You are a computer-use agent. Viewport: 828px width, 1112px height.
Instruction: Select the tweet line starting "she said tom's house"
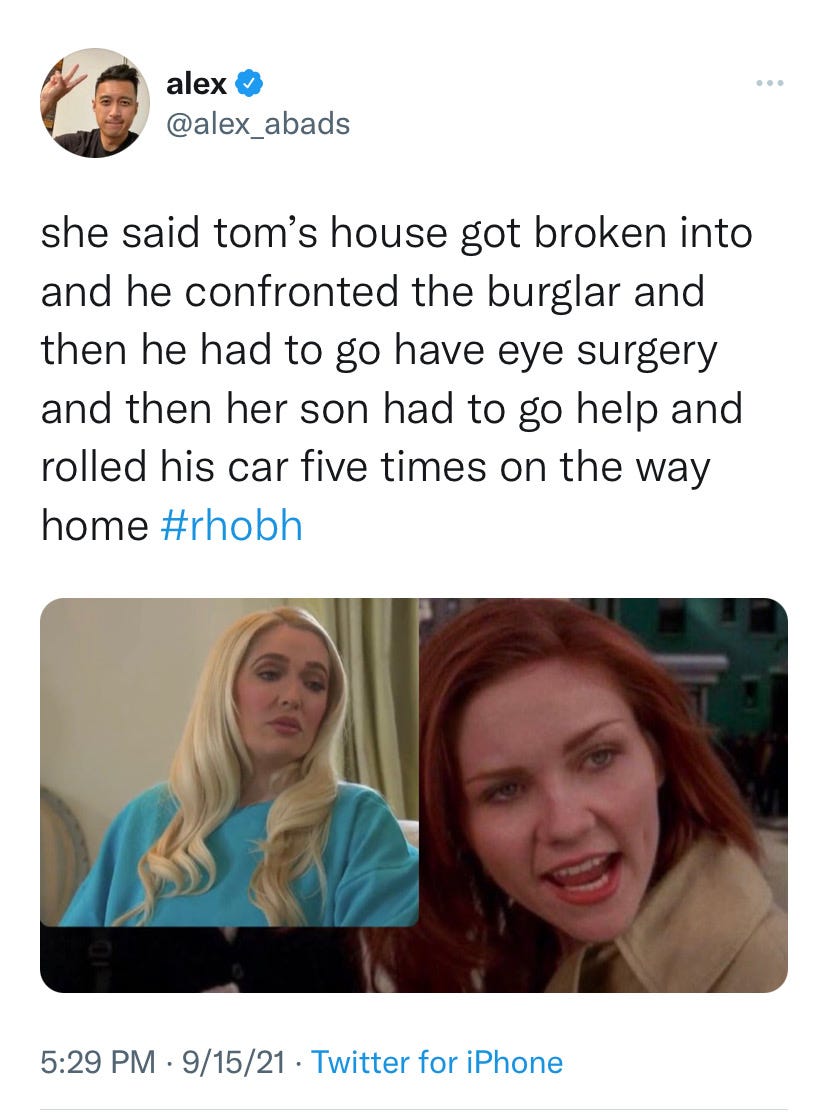(x=396, y=233)
